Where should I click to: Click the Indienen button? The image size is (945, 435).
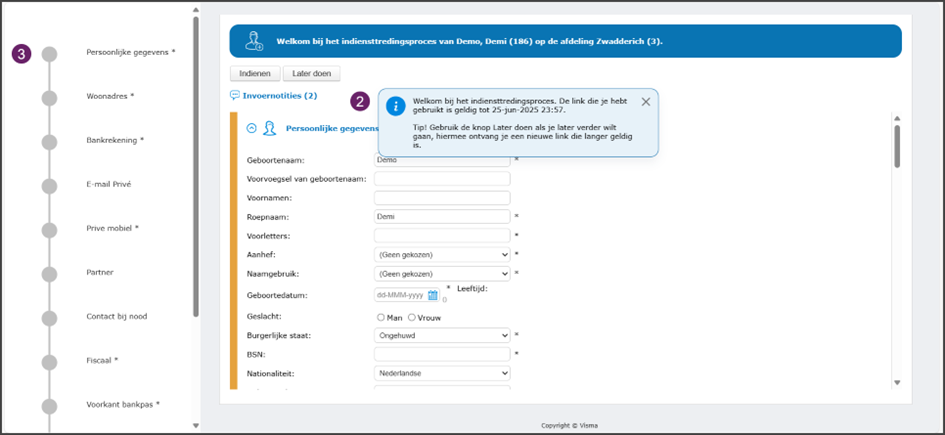256,74
